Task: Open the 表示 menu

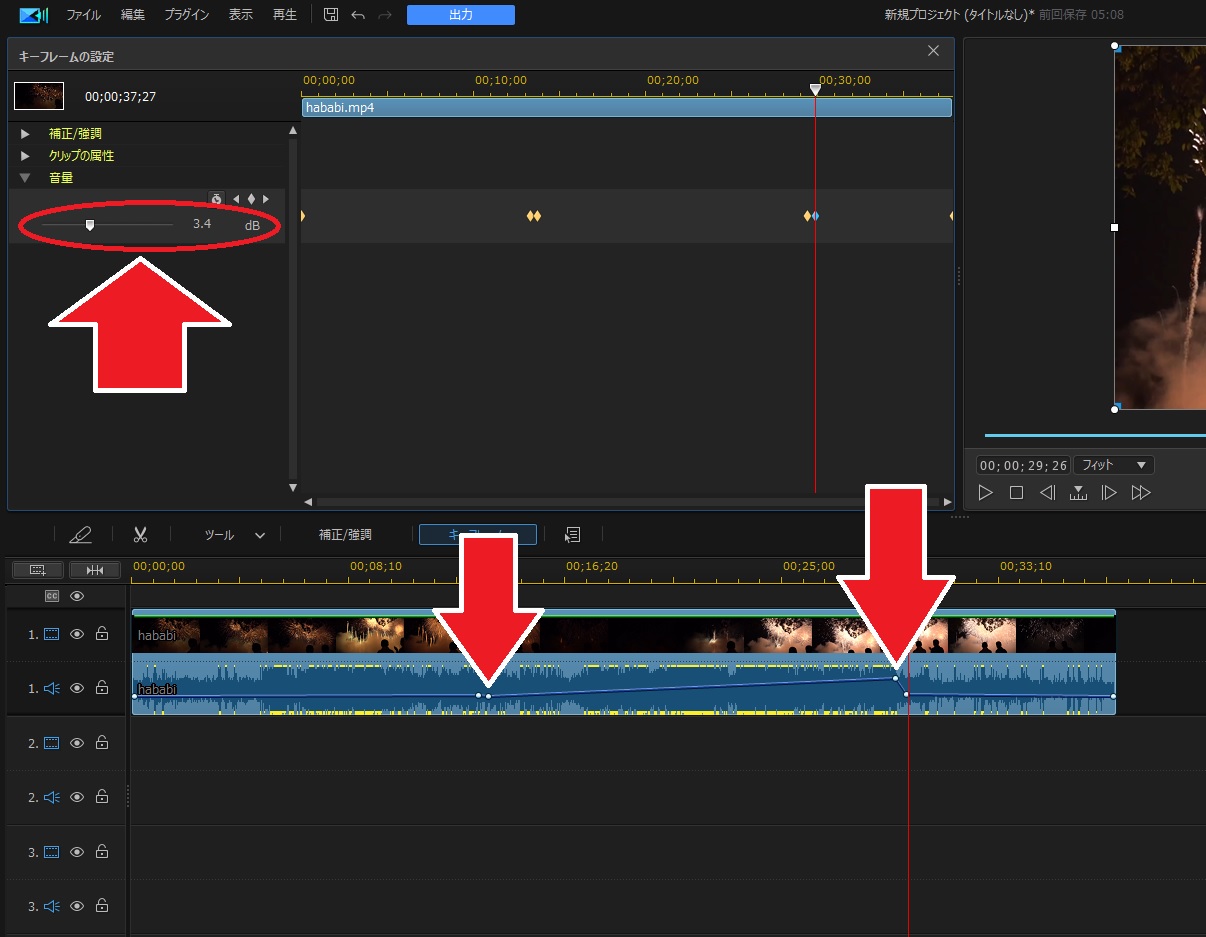Action: (x=240, y=15)
